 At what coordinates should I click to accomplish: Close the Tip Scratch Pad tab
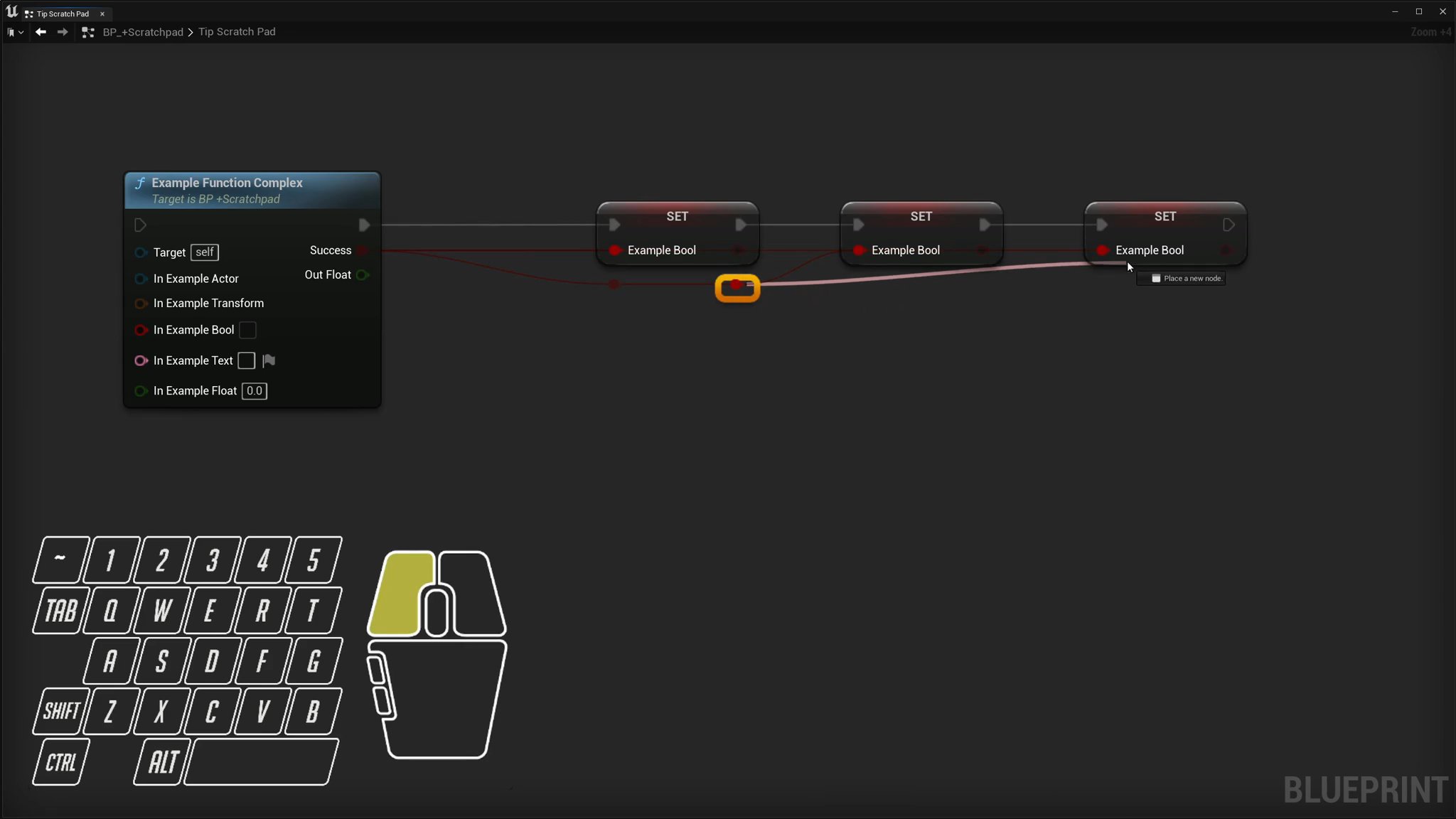click(x=102, y=14)
